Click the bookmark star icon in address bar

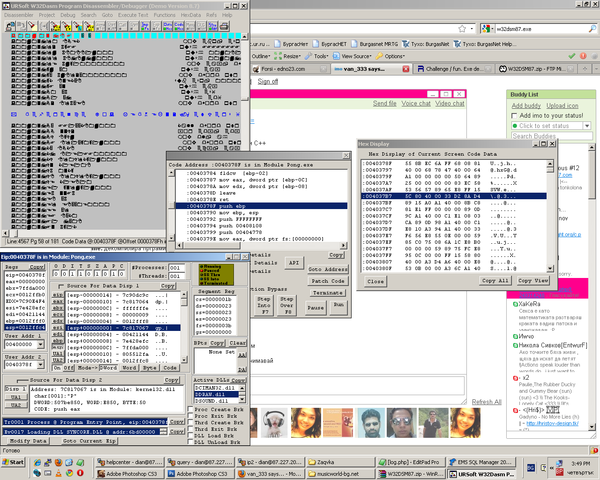pyautogui.click(x=462, y=29)
